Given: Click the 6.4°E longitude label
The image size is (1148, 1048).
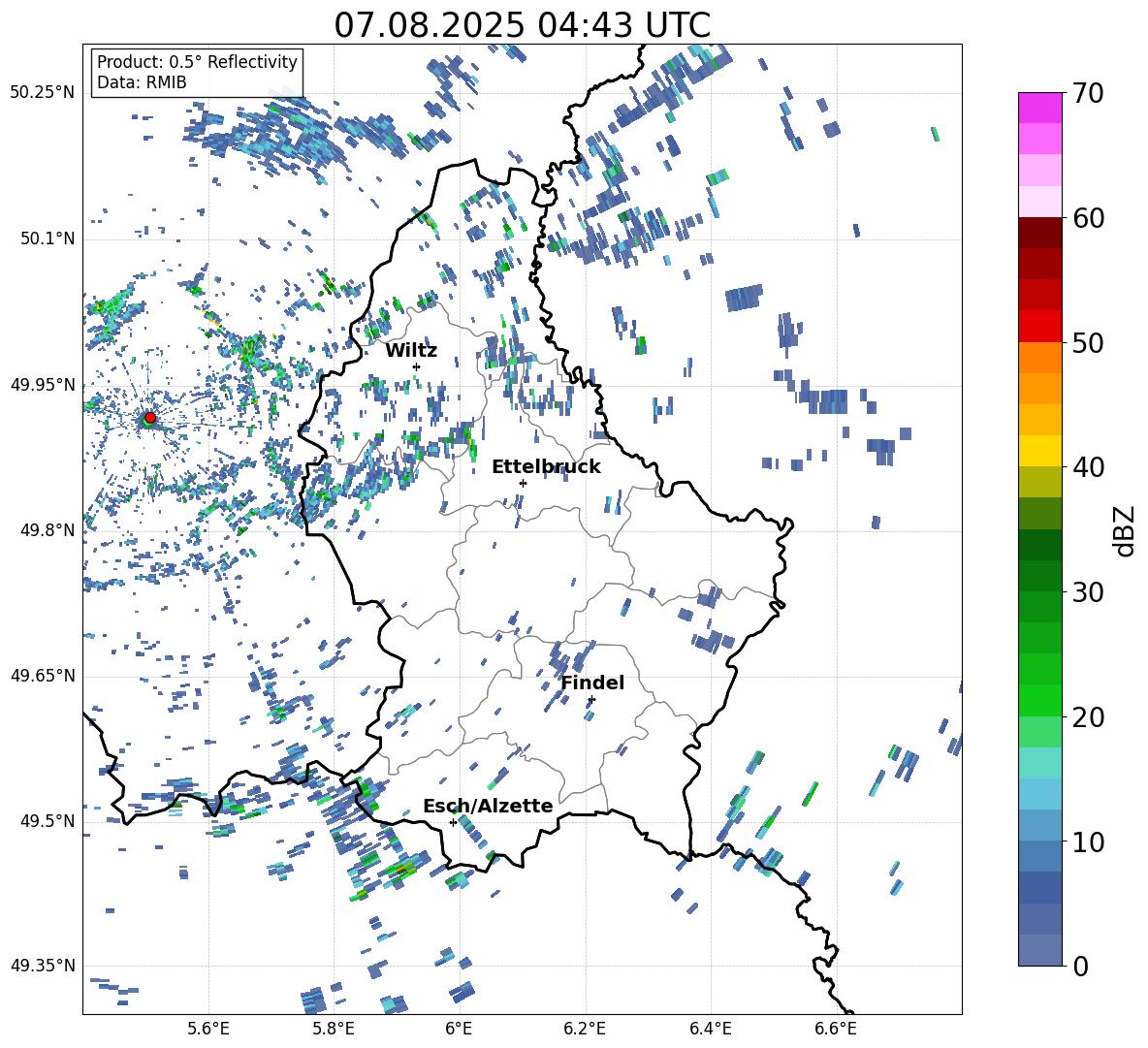Looking at the screenshot, I should pos(710,1029).
